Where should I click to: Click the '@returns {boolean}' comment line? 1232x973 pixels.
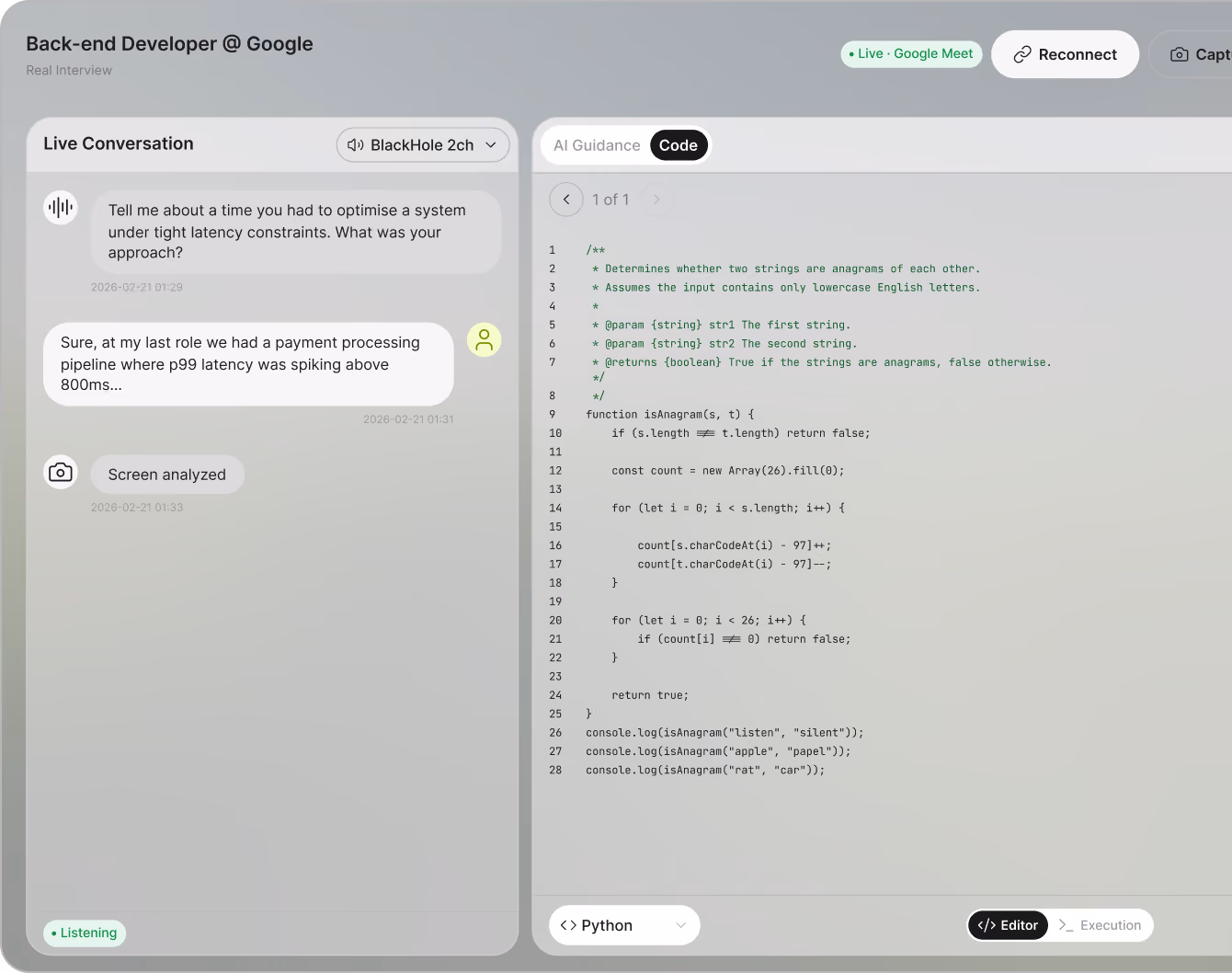pyautogui.click(x=821, y=362)
